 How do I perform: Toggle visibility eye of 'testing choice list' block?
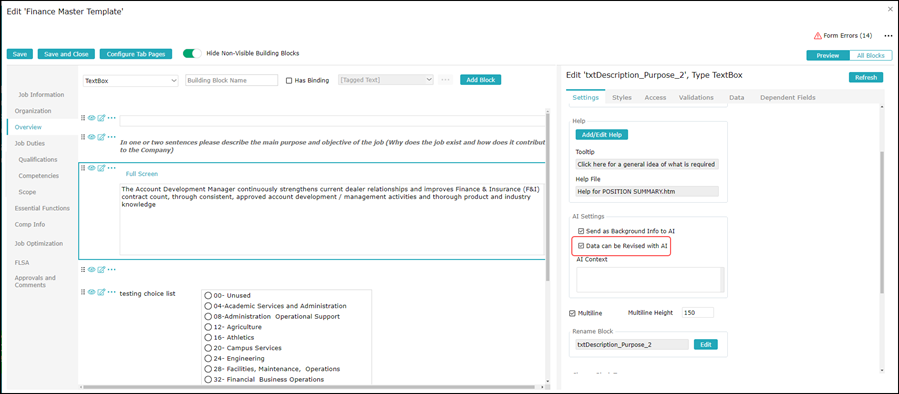click(92, 292)
